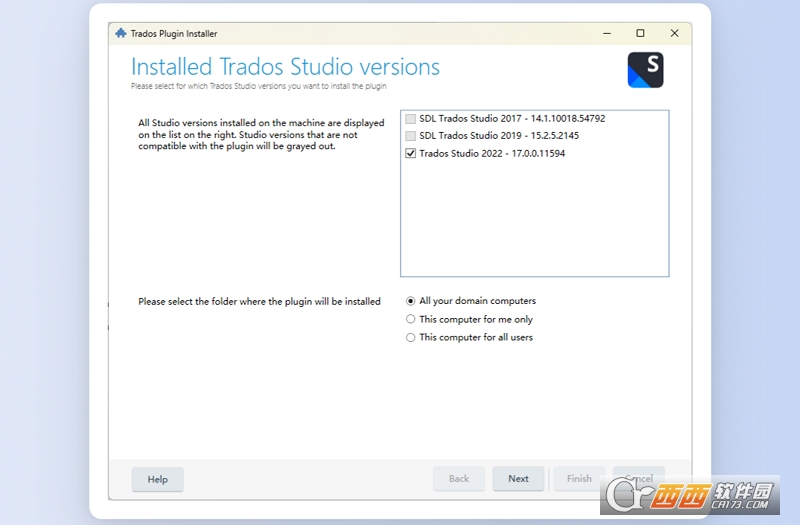Uncheck Trados Studio 2022 checkbox
Screen dimensions: 800x525
coord(410,153)
